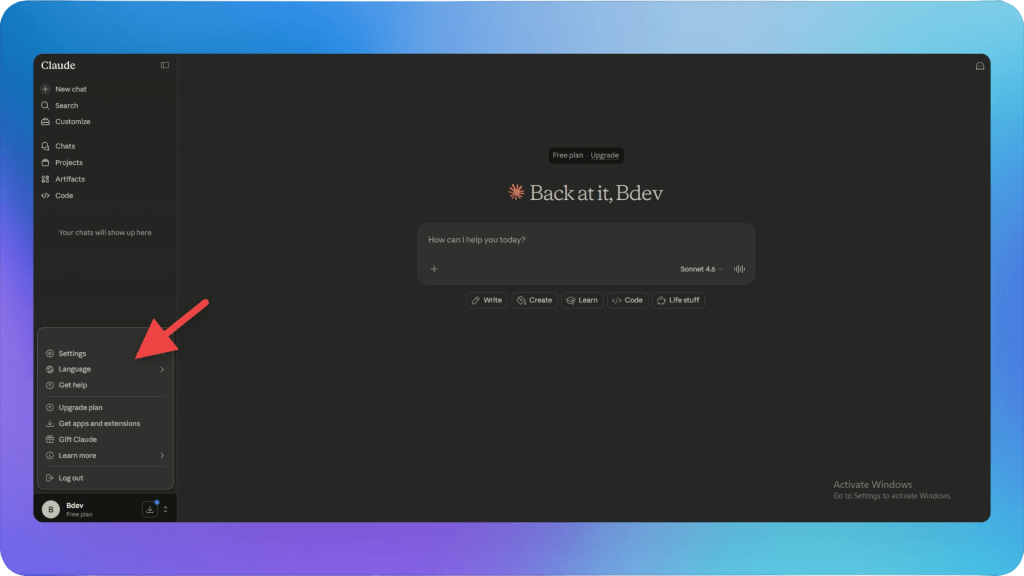
Task: Click the B avatar circle
Action: [x=51, y=509]
